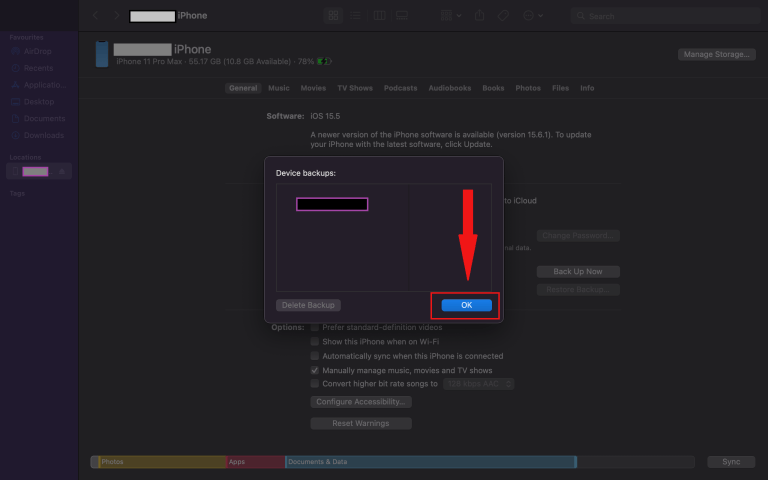Select Downloads in the sidebar
The width and height of the screenshot is (768, 480).
pos(38,135)
